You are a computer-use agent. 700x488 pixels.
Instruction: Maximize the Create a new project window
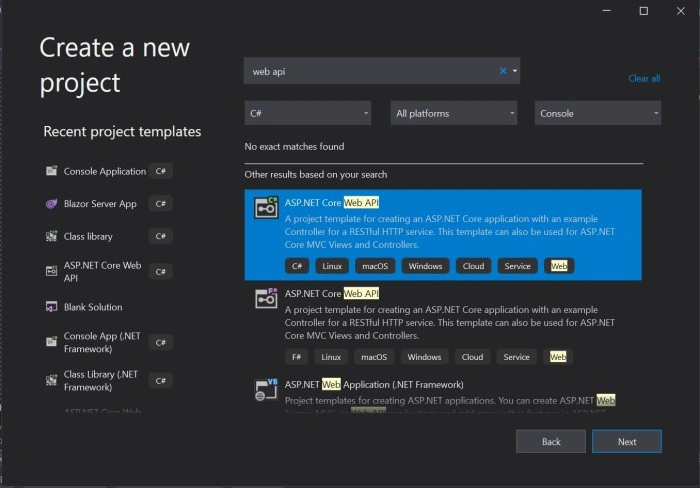click(x=644, y=11)
